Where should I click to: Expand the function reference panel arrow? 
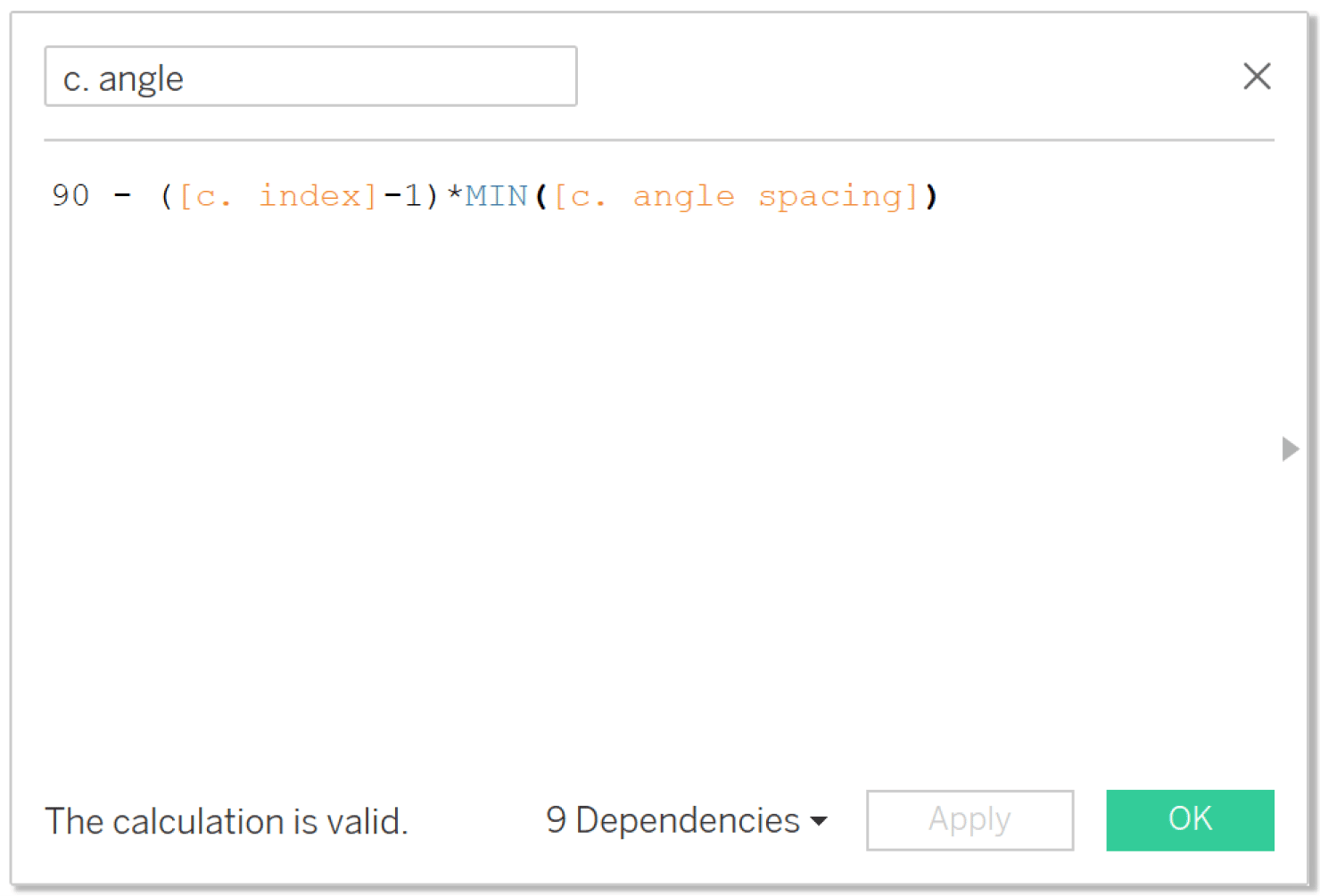coord(1290,448)
